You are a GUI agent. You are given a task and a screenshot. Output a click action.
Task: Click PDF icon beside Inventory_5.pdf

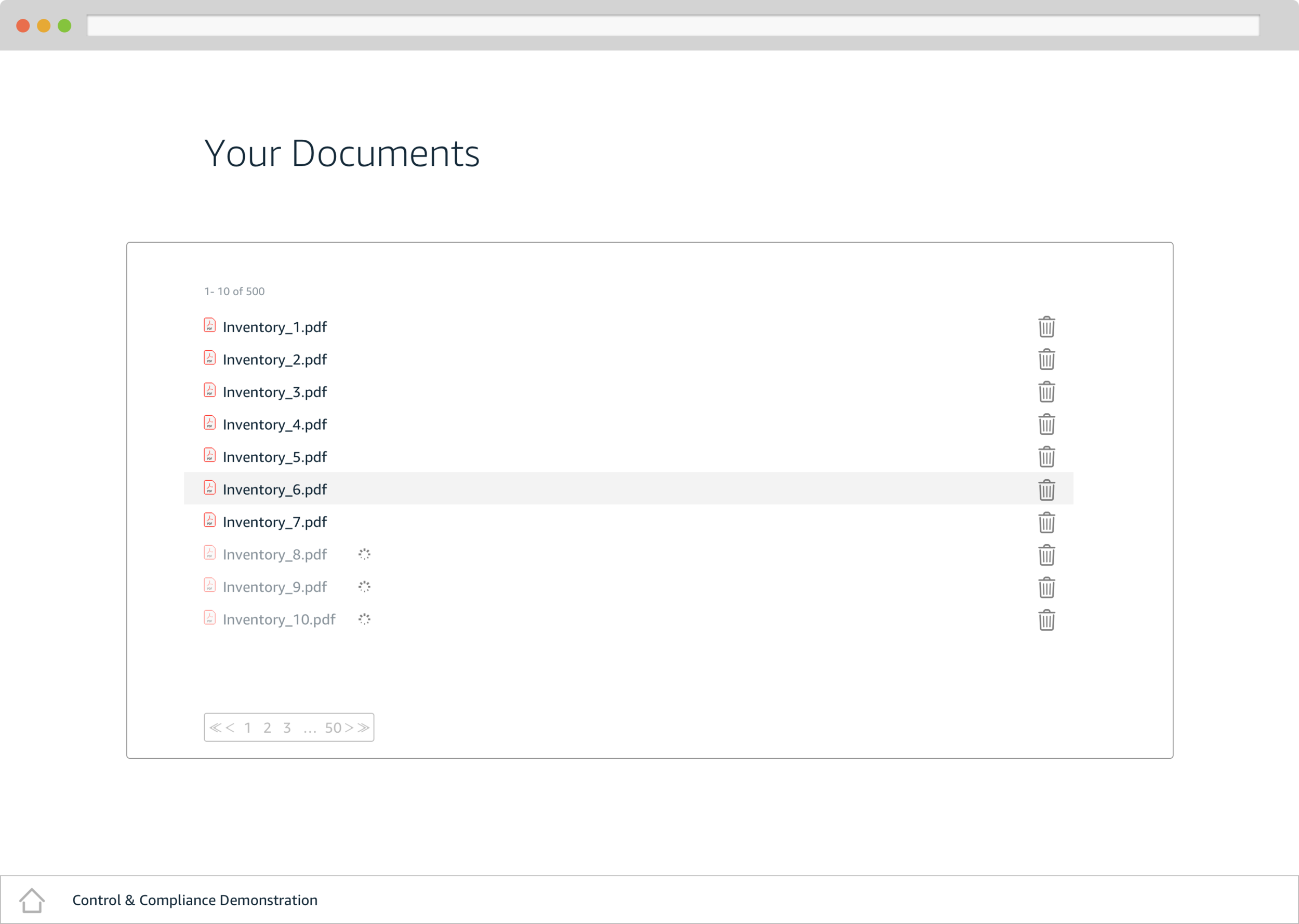click(x=209, y=455)
